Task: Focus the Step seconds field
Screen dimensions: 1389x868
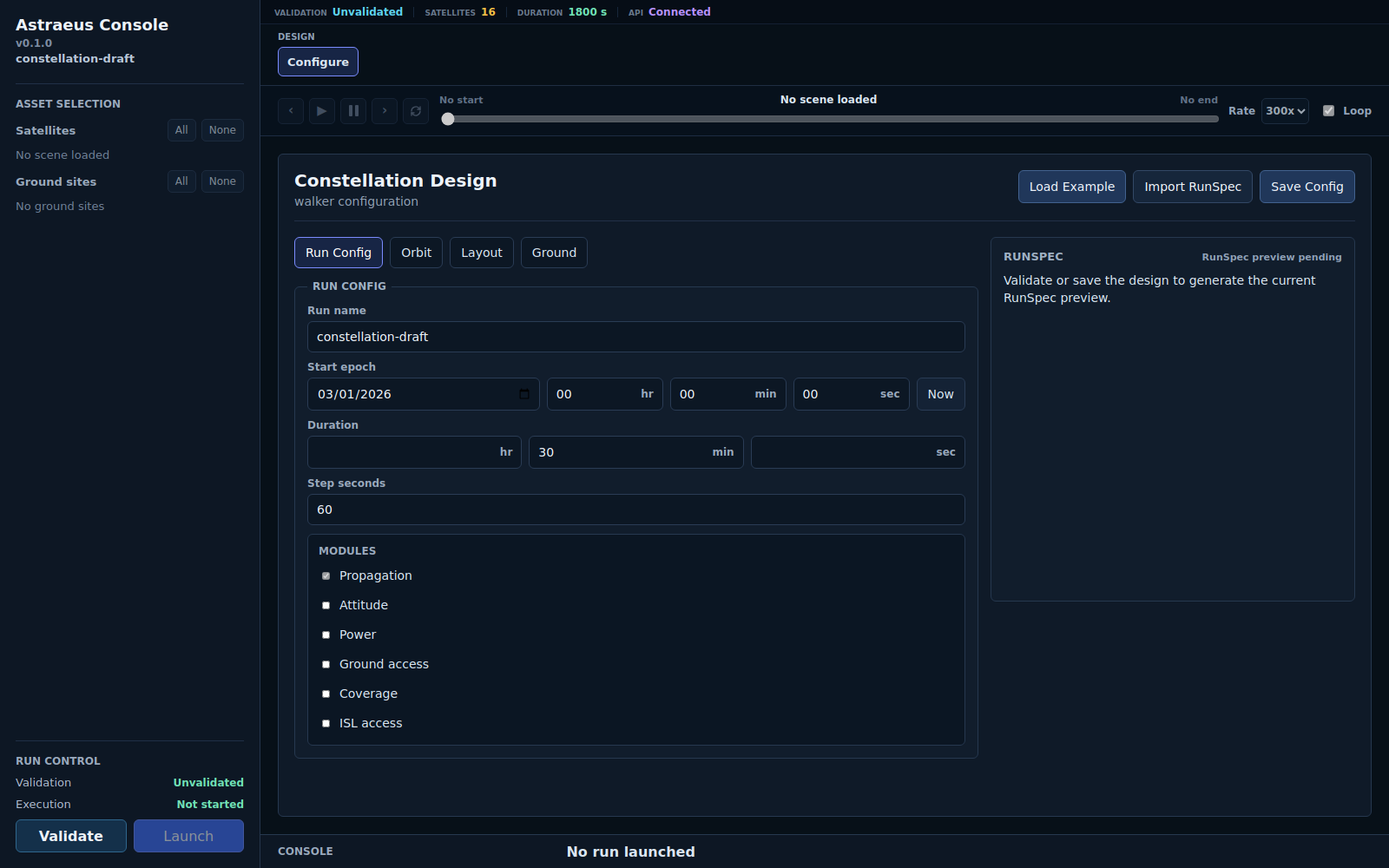Action: (636, 510)
